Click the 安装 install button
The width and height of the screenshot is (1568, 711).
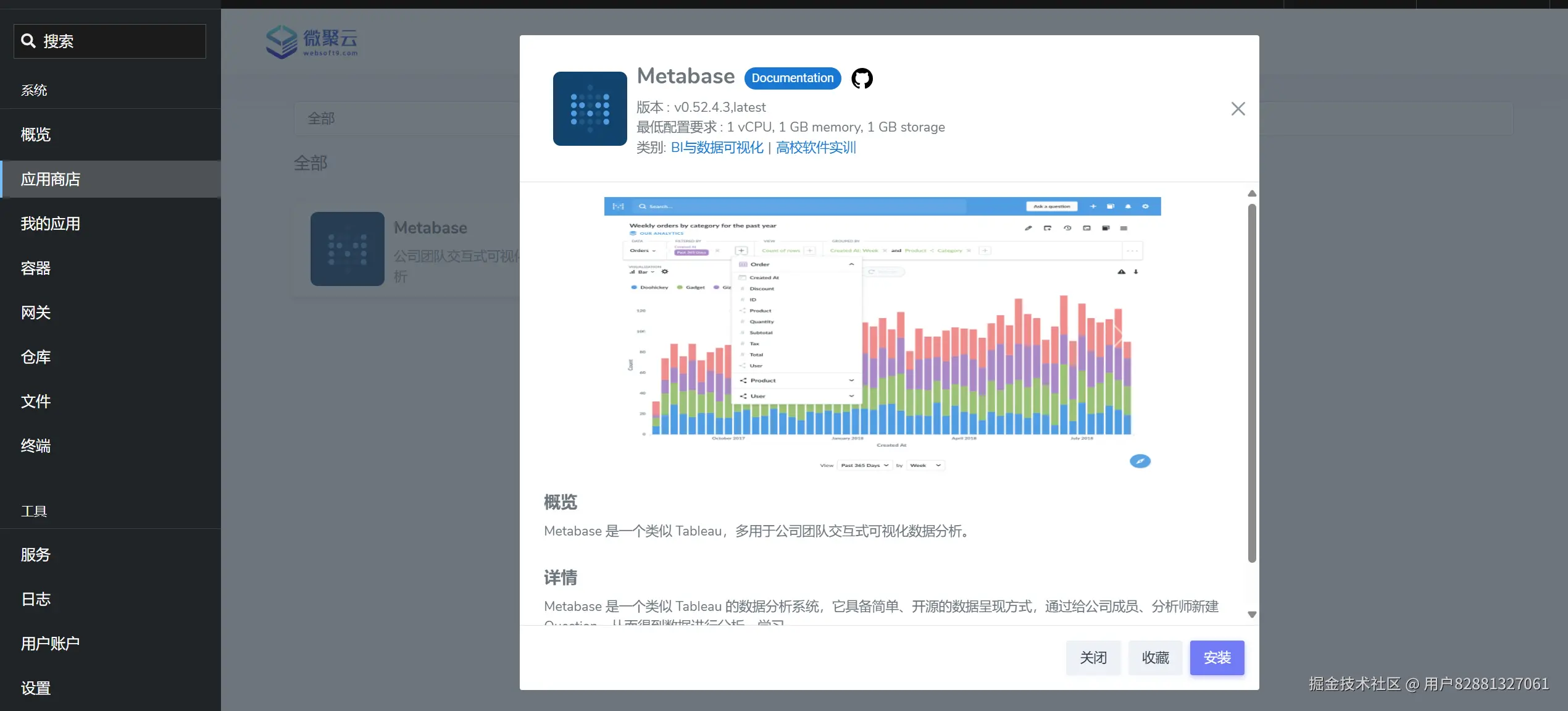(1217, 657)
